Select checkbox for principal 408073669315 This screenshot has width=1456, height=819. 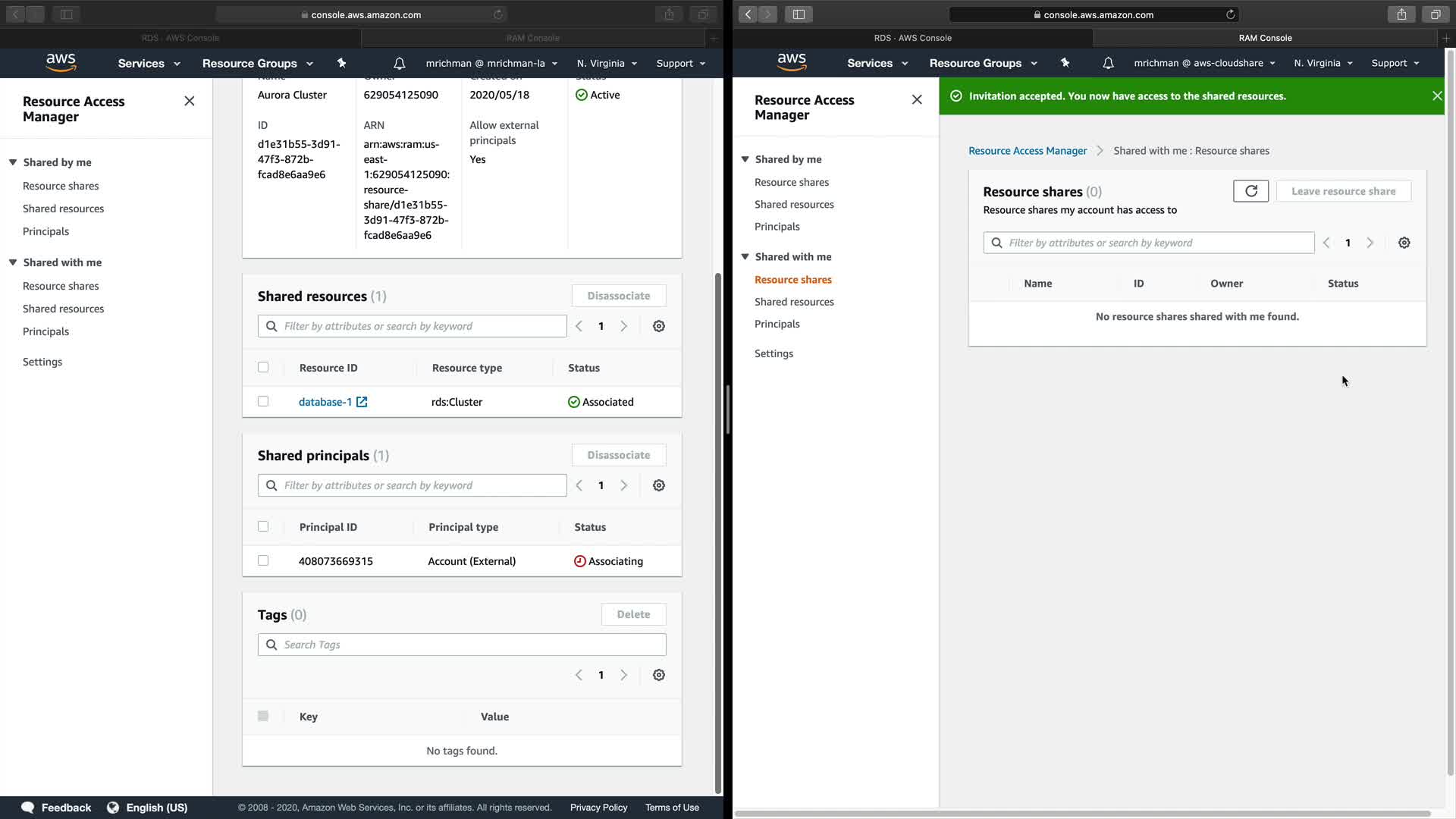(263, 560)
